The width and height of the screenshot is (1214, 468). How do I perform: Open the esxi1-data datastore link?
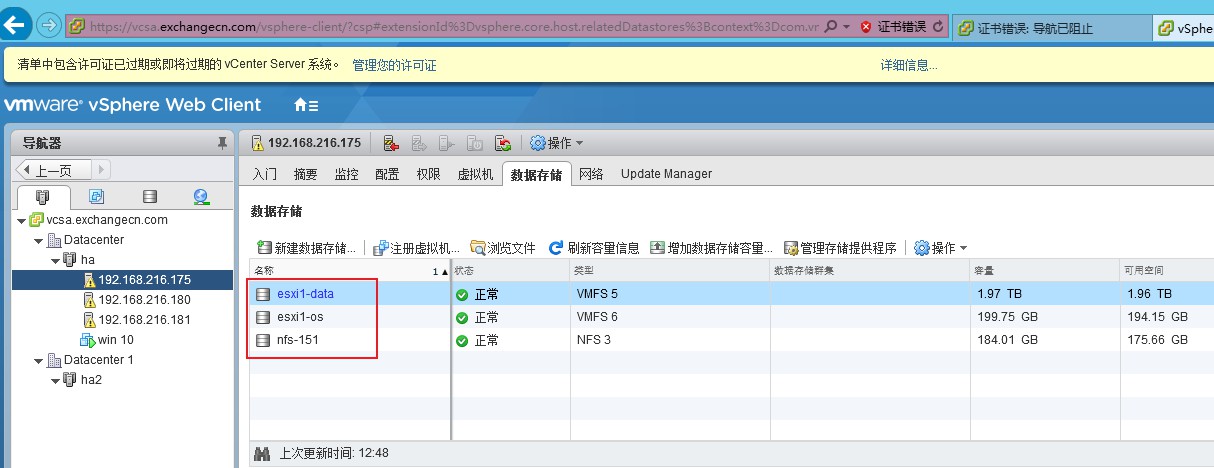click(305, 294)
